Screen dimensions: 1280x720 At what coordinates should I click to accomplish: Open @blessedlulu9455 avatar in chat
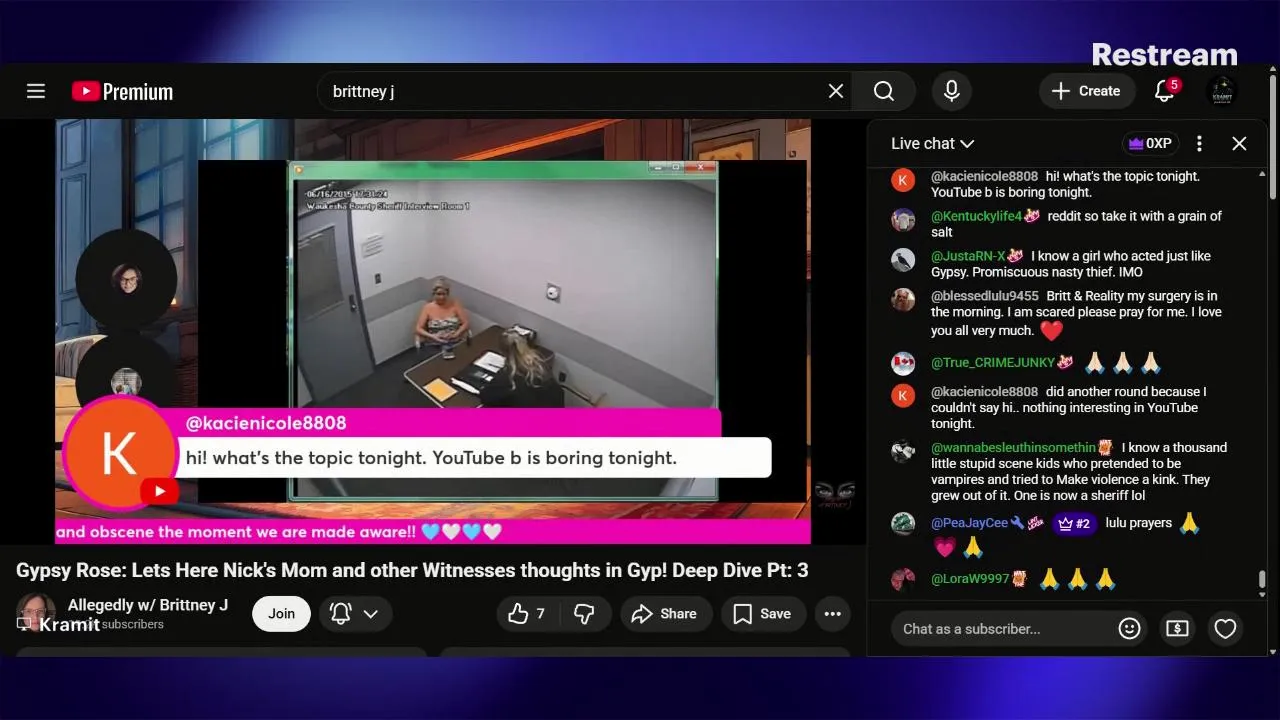coord(903,300)
